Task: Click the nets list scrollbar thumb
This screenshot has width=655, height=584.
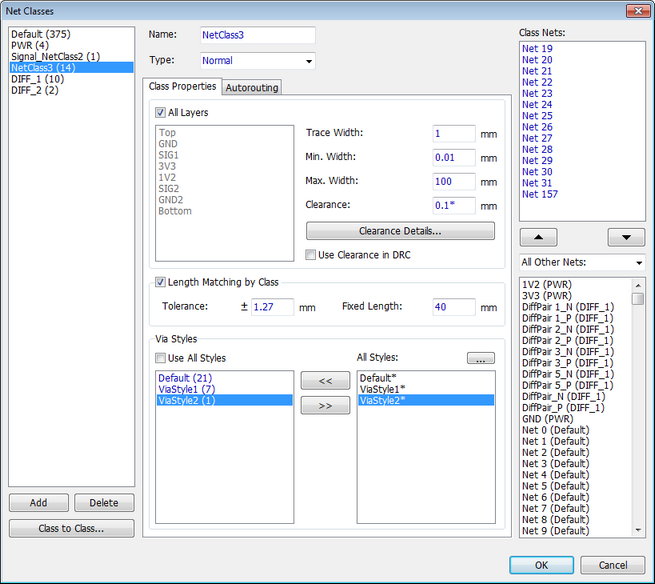Action: [x=638, y=299]
